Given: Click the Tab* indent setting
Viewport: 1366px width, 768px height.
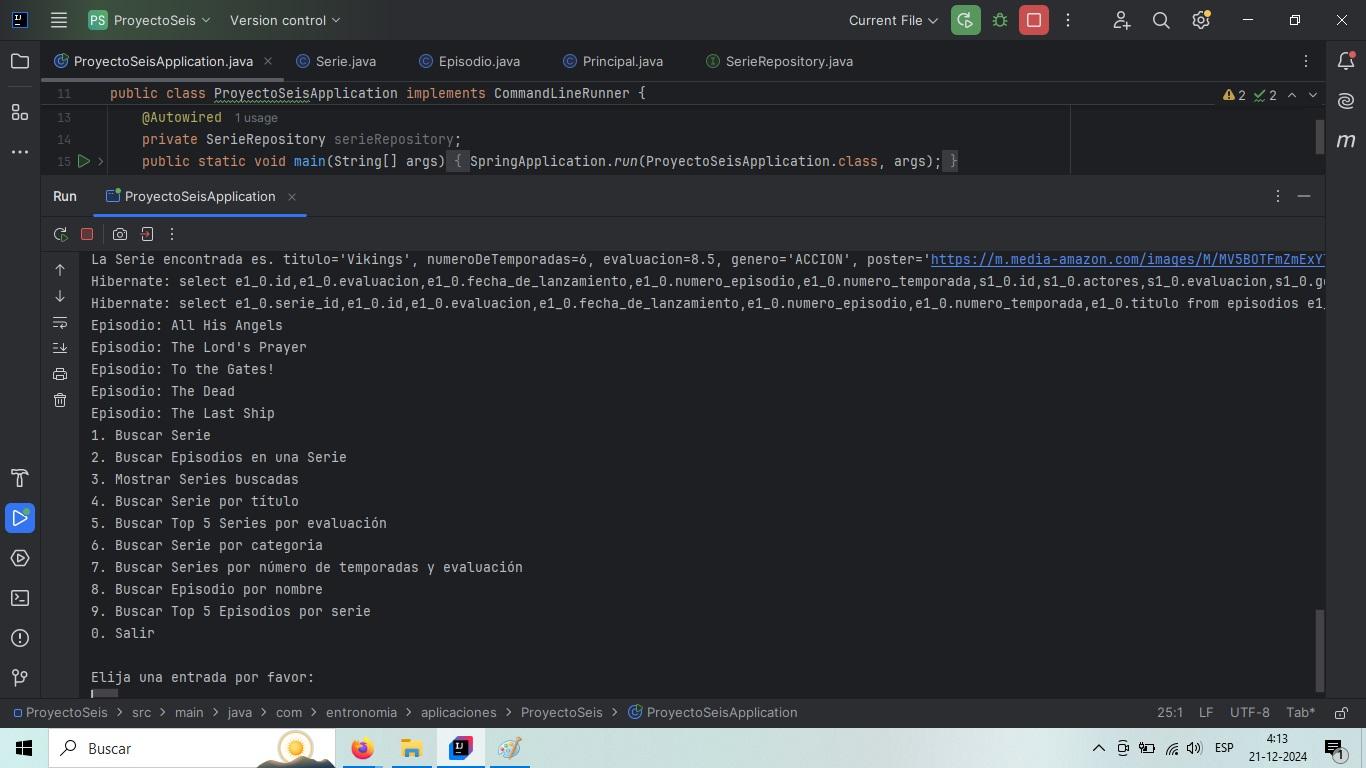Looking at the screenshot, I should (x=1300, y=713).
